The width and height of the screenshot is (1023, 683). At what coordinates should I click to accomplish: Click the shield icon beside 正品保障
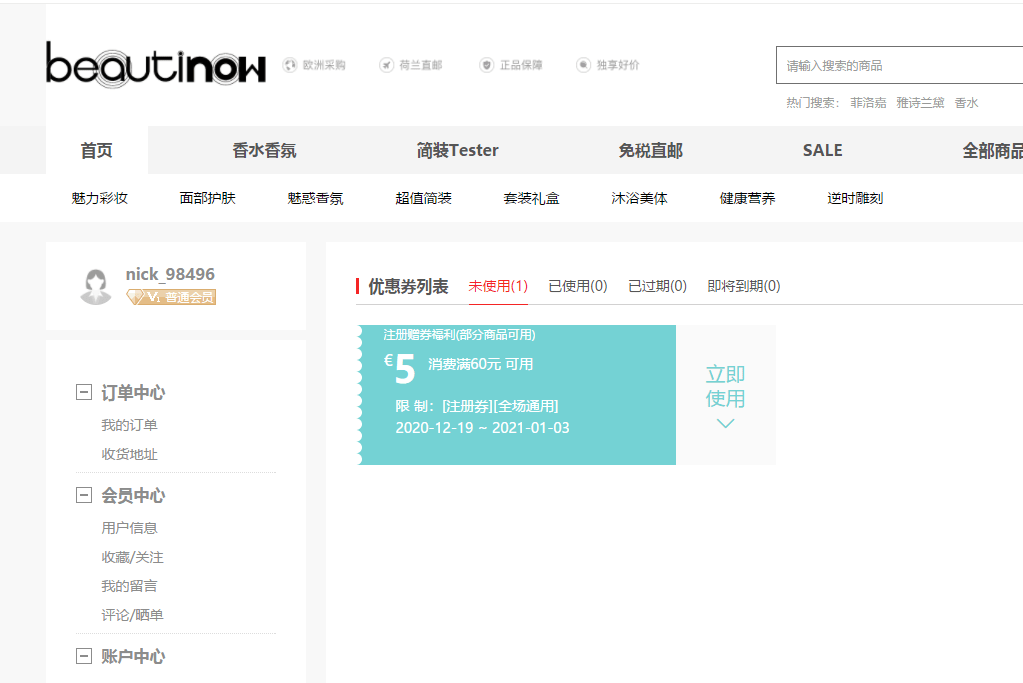click(x=487, y=65)
